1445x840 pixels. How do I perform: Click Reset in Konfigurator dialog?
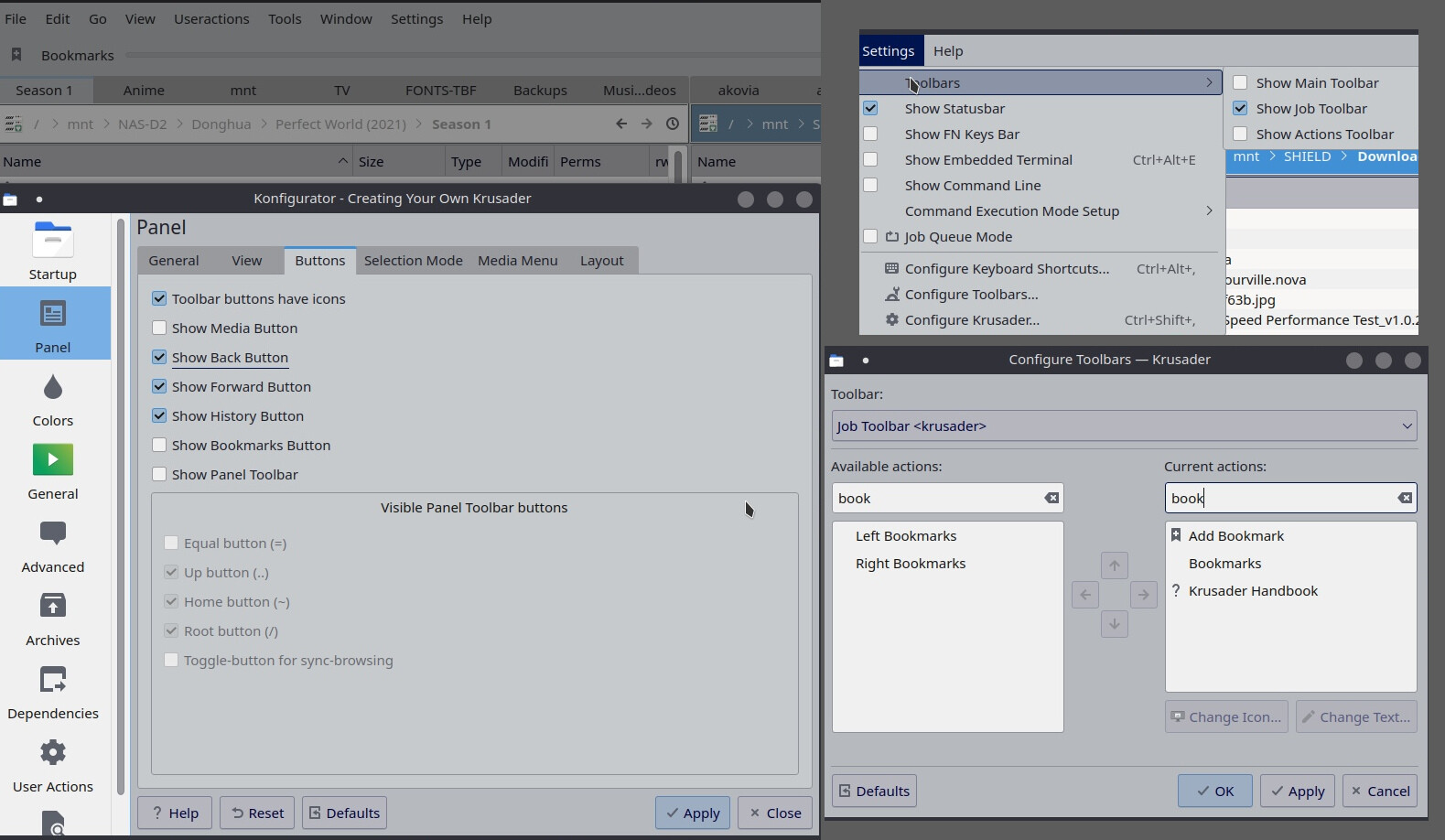[257, 813]
